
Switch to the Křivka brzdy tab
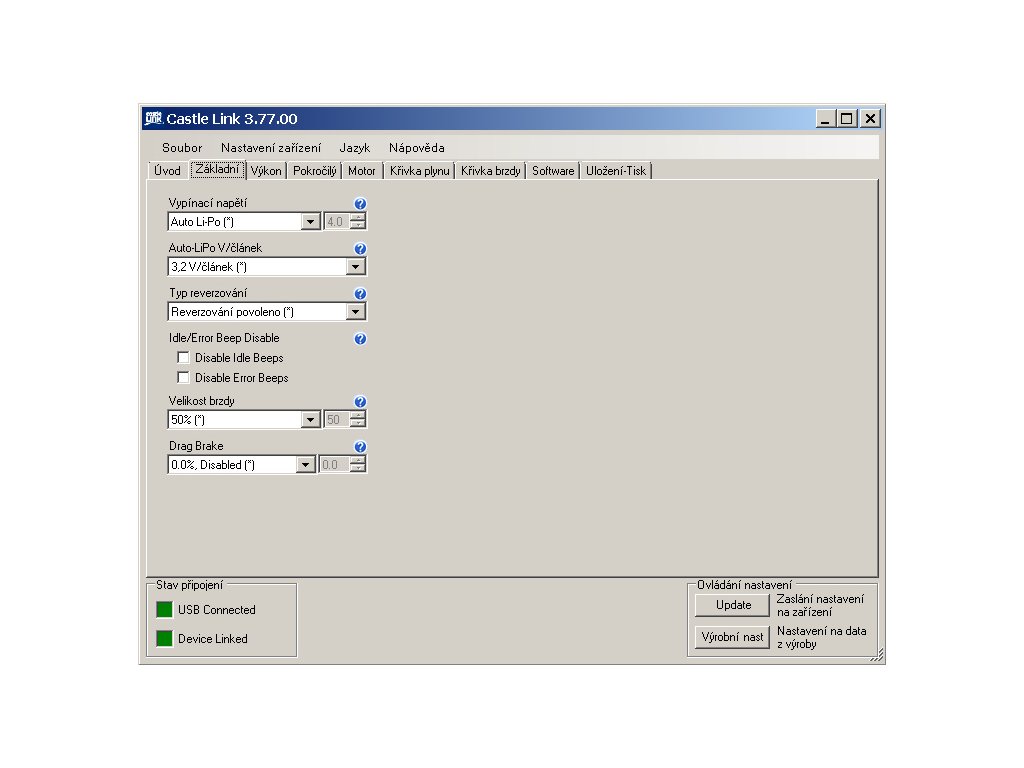tap(490, 170)
